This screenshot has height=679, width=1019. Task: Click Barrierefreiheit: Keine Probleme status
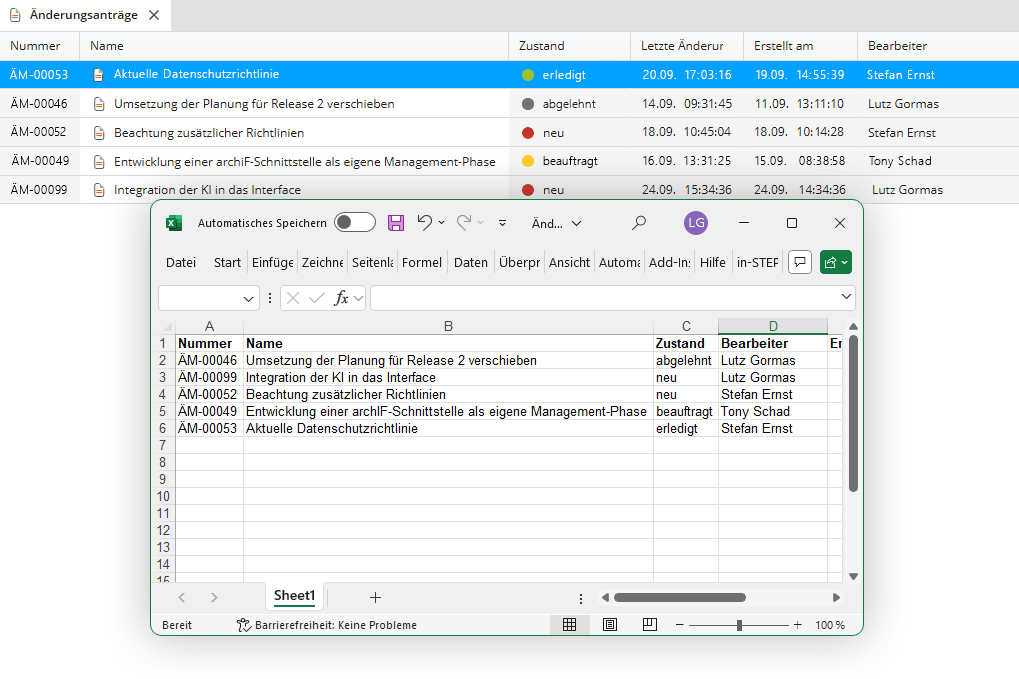326,625
